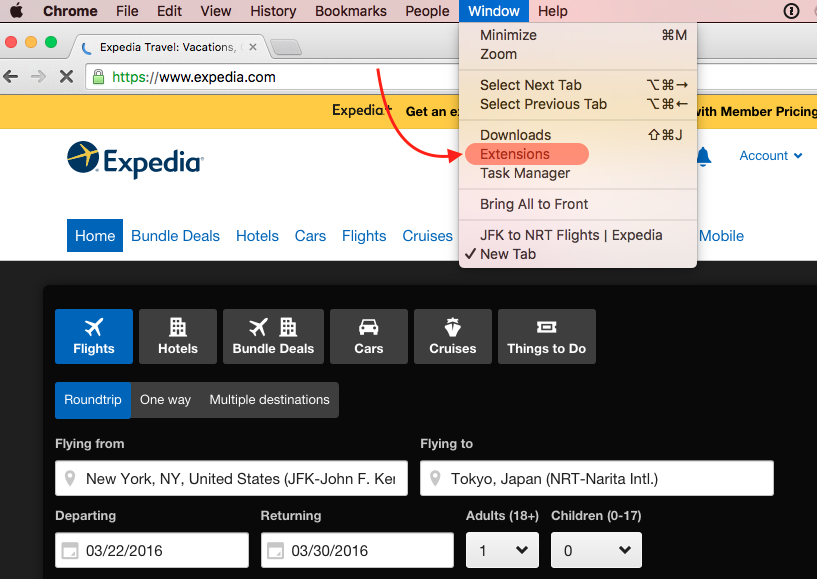Choose Select Next Tab menu item

(578, 85)
